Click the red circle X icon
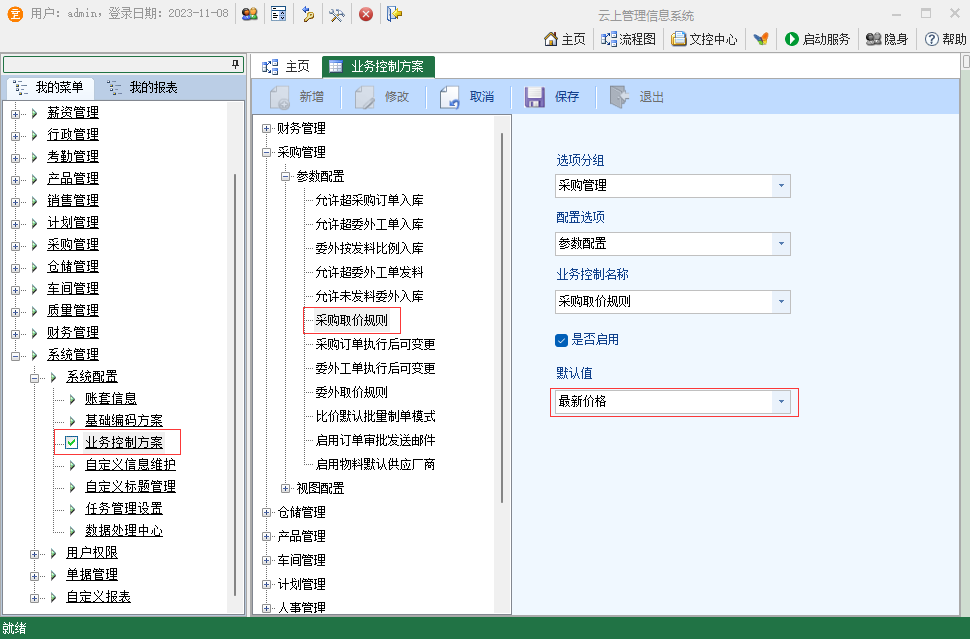Viewport: 970px width, 639px height. [366, 14]
